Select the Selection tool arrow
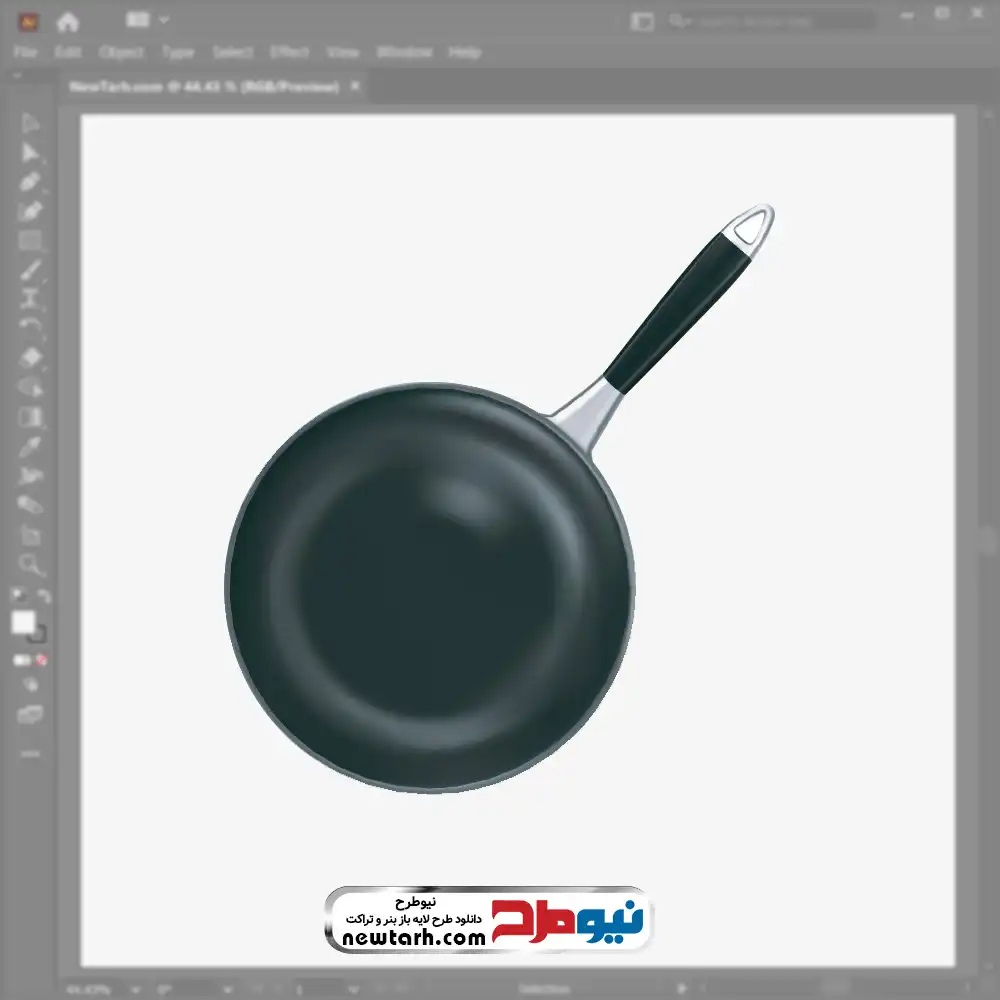 (x=31, y=123)
